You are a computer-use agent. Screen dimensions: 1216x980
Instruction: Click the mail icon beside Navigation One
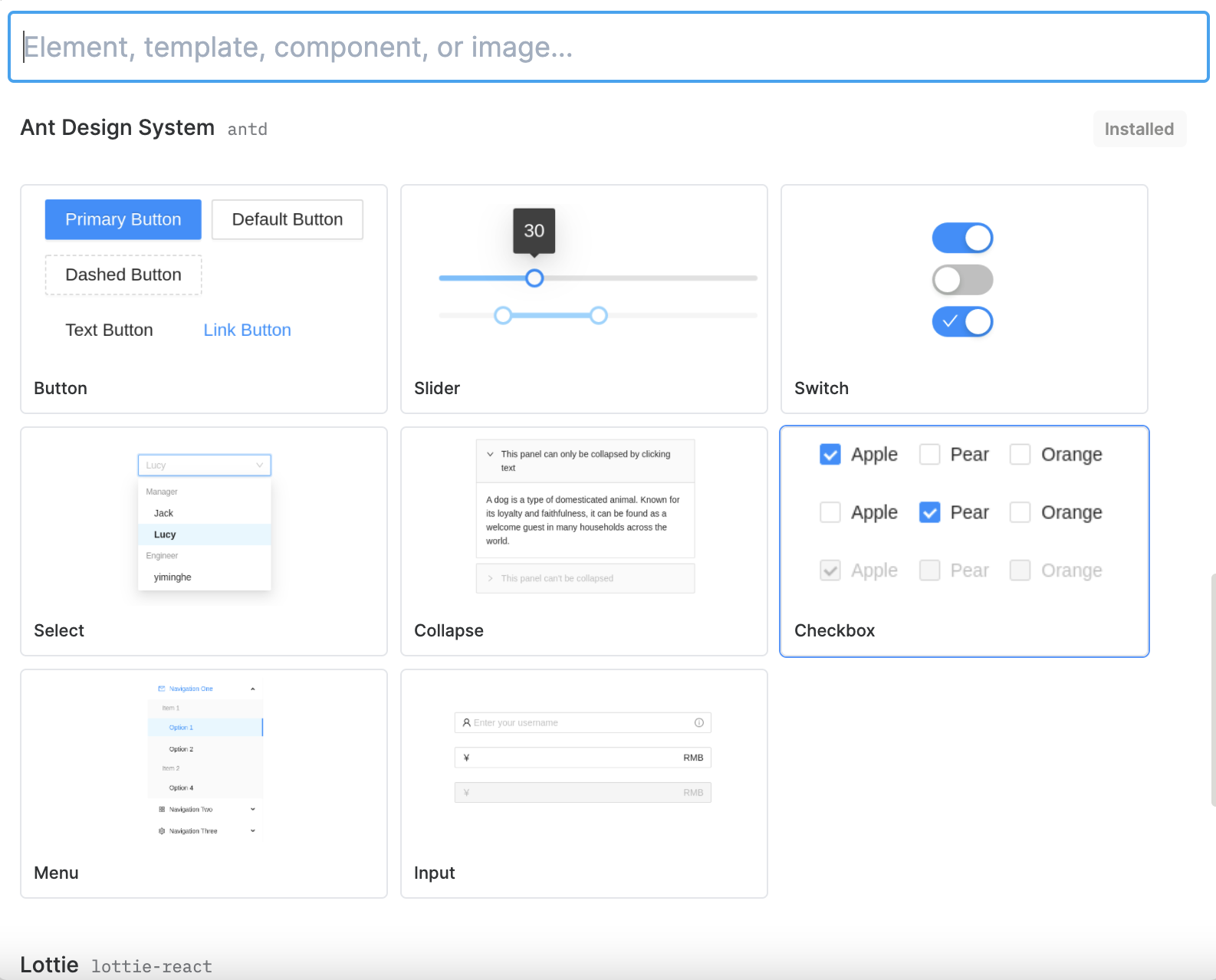tap(162, 689)
